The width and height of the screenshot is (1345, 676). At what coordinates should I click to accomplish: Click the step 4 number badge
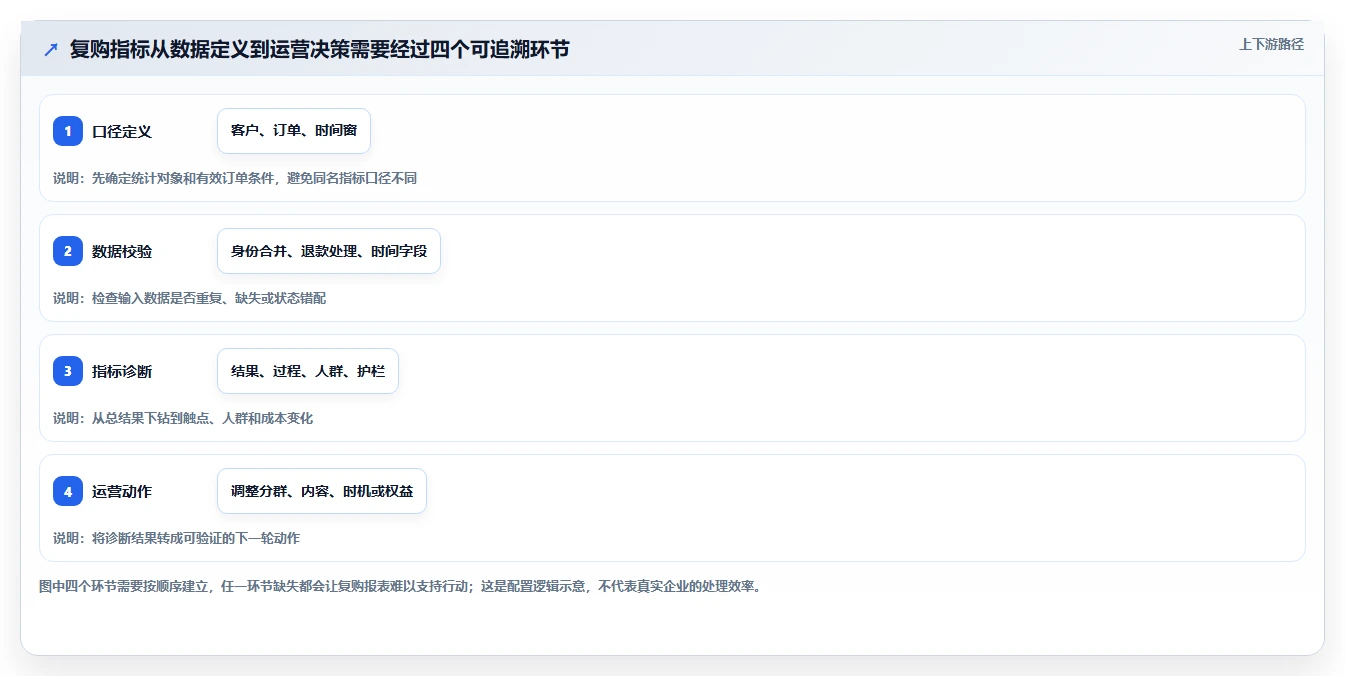(x=68, y=491)
